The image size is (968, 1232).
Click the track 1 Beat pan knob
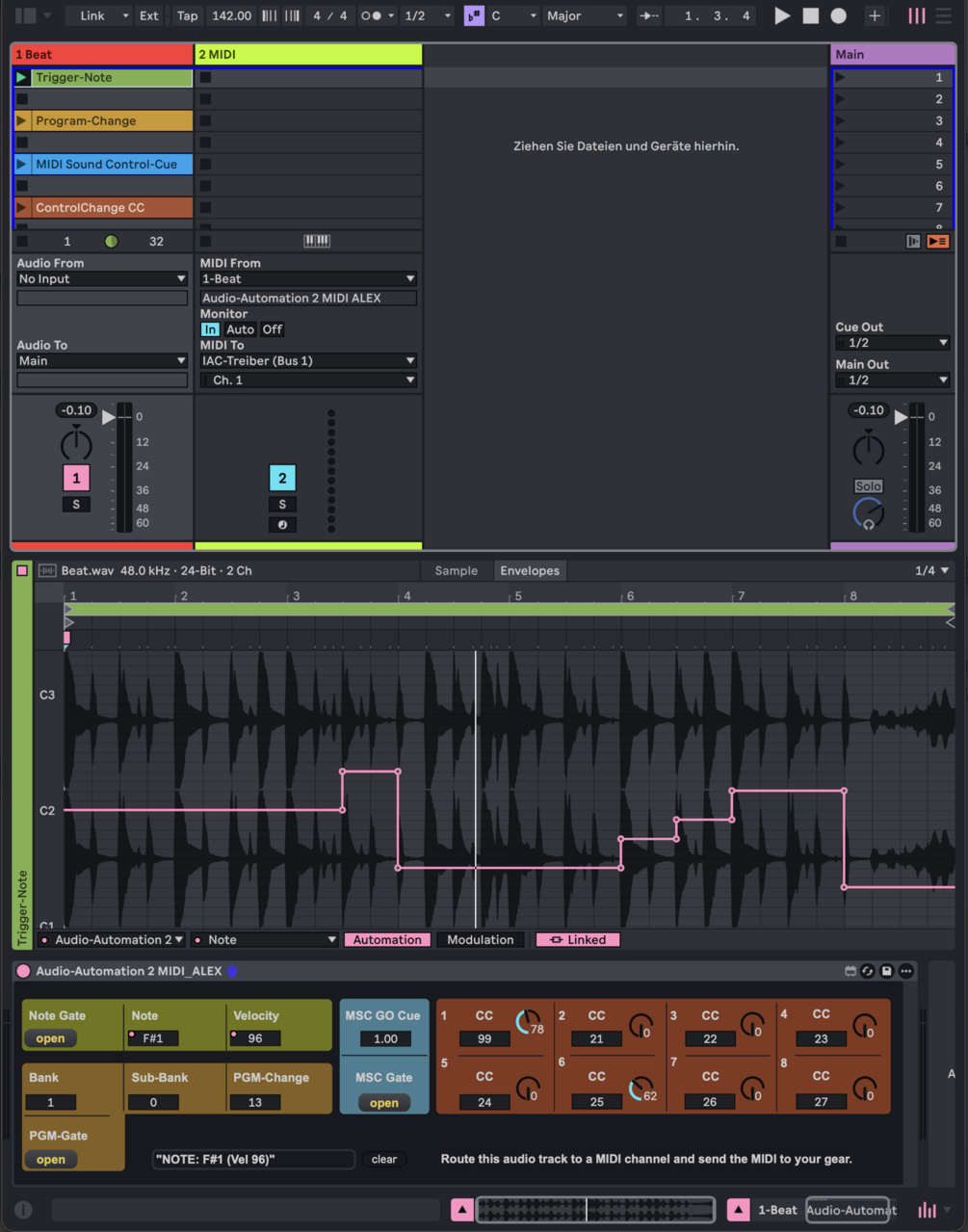pyautogui.click(x=76, y=445)
